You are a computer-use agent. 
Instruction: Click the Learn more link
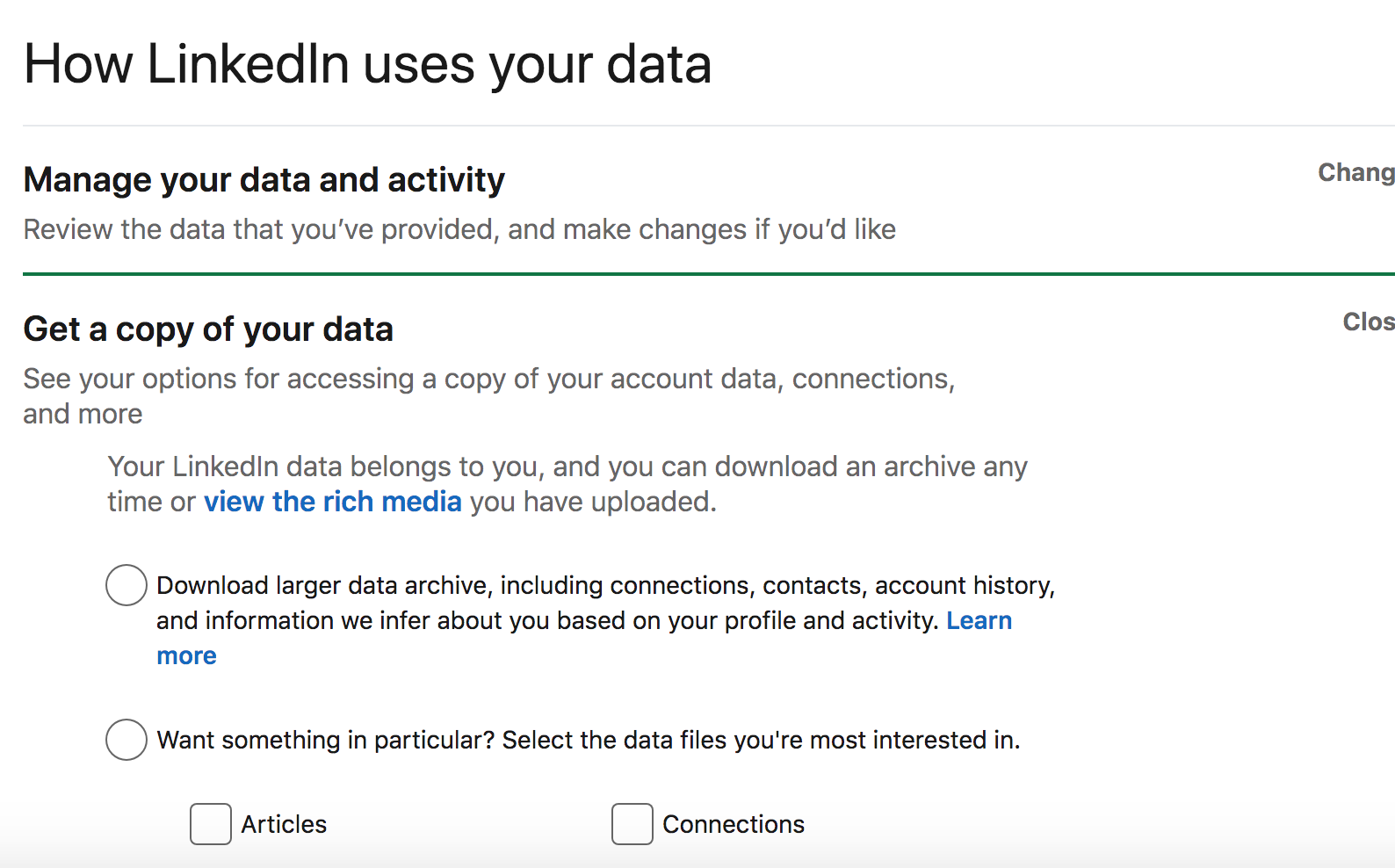coord(979,621)
